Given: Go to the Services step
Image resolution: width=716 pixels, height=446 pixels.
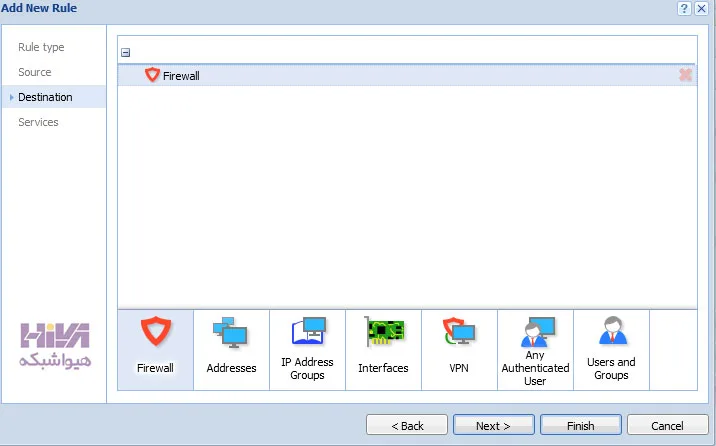Looking at the screenshot, I should (38, 122).
